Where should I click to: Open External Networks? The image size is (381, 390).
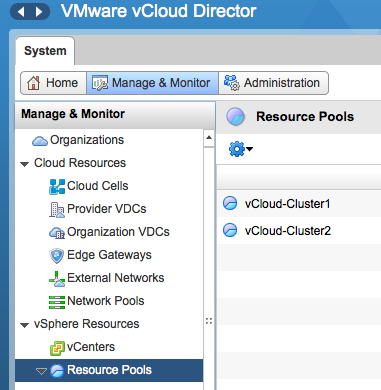(116, 278)
